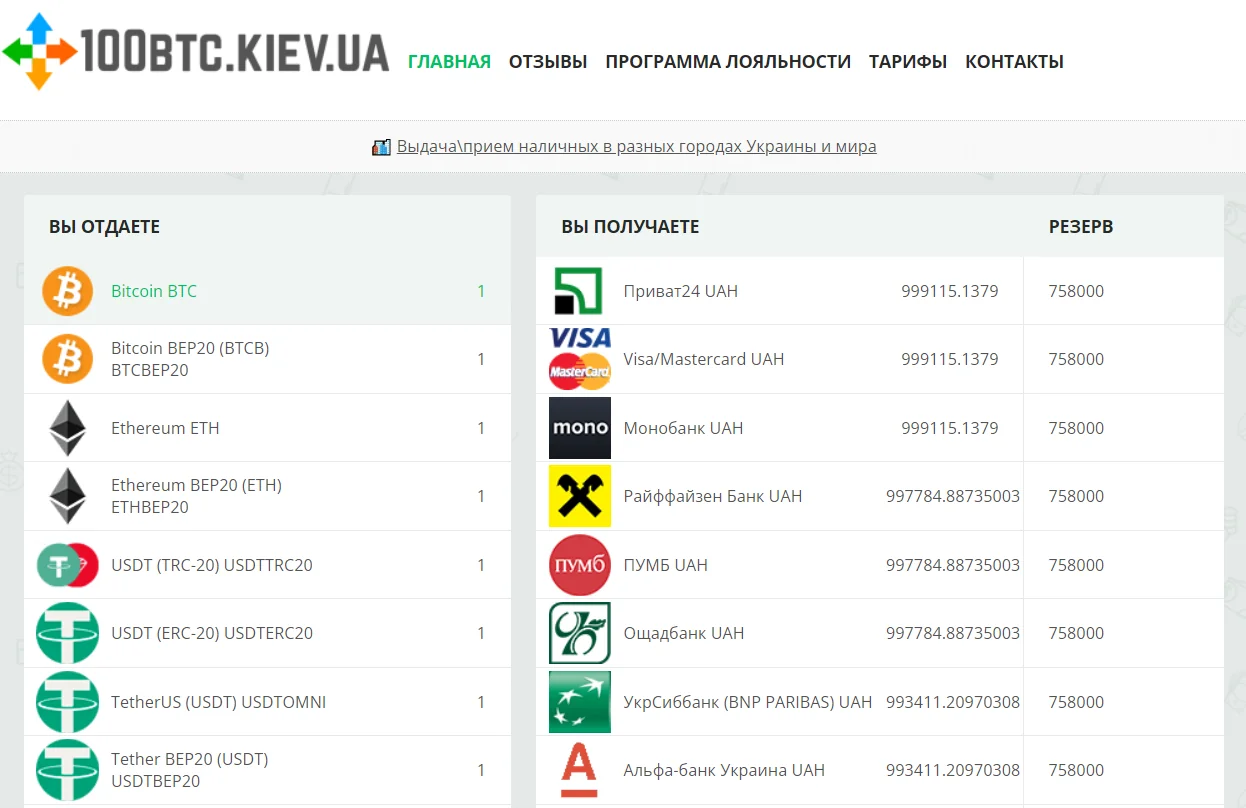Image resolution: width=1246 pixels, height=808 pixels.
Task: Click reserve 758000 in the Приват24 row
Action: (x=1076, y=291)
